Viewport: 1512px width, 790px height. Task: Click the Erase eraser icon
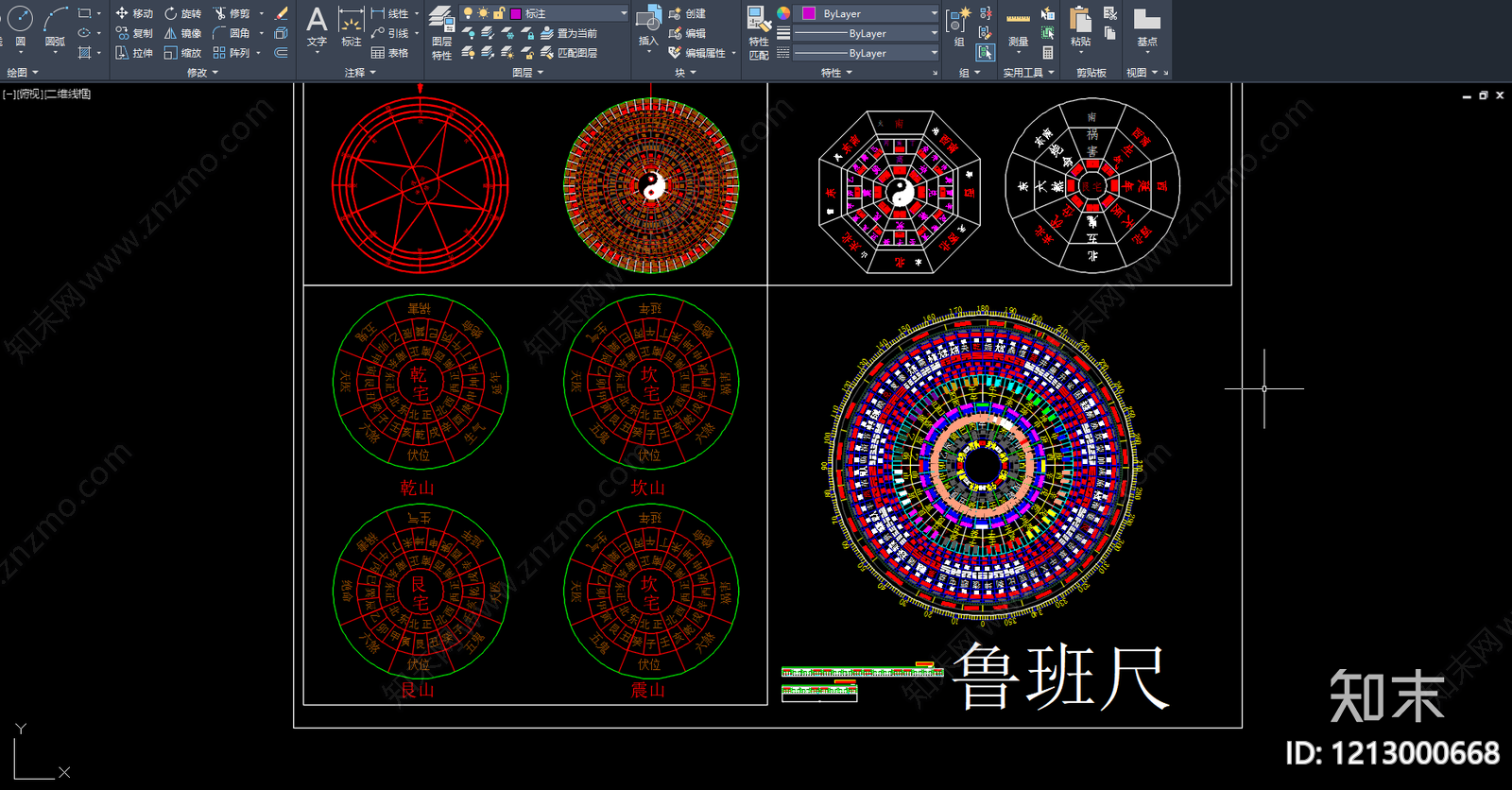coord(281,13)
